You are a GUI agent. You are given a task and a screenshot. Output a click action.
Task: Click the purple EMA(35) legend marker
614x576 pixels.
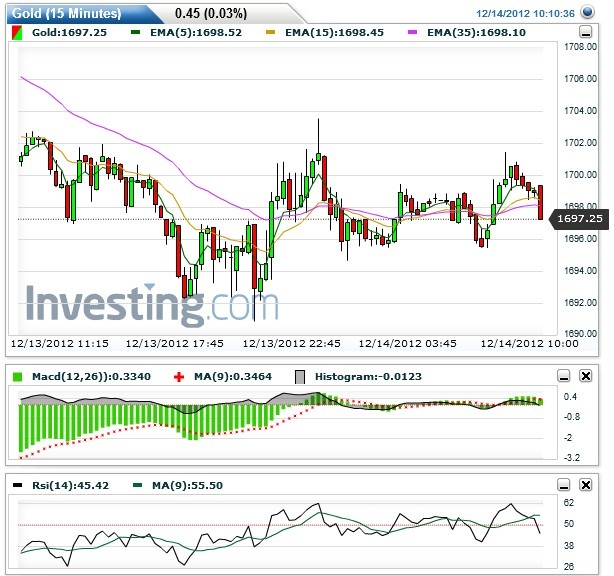coord(413,33)
